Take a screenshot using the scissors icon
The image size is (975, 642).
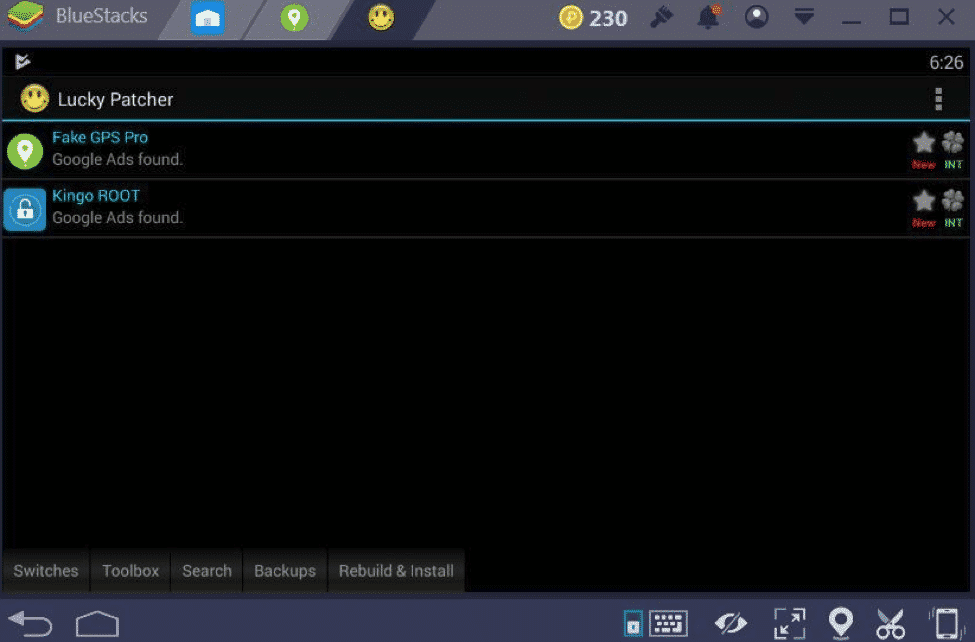click(890, 622)
